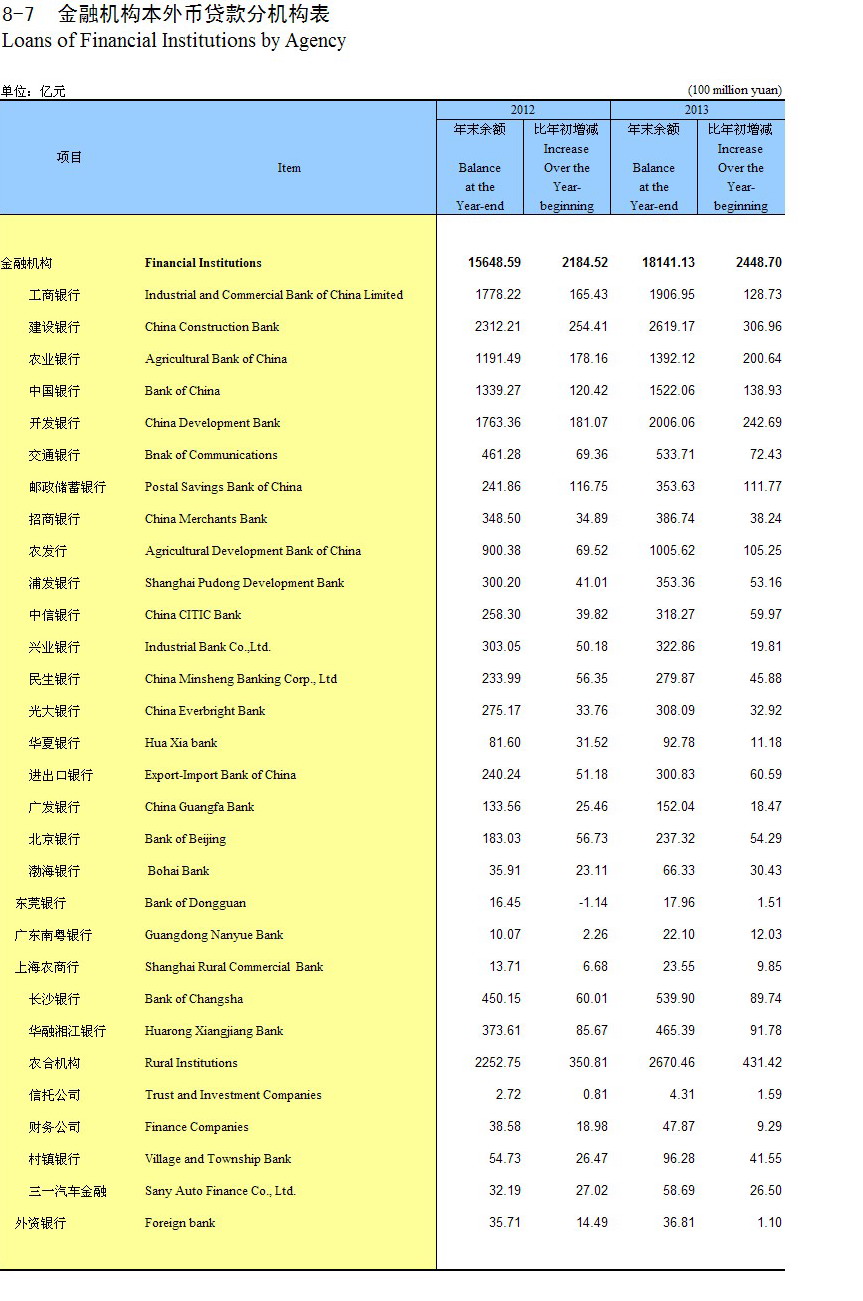Select the '三一汽车金融' row label
Viewport: 863px width, 1301px height.
coord(68,1191)
